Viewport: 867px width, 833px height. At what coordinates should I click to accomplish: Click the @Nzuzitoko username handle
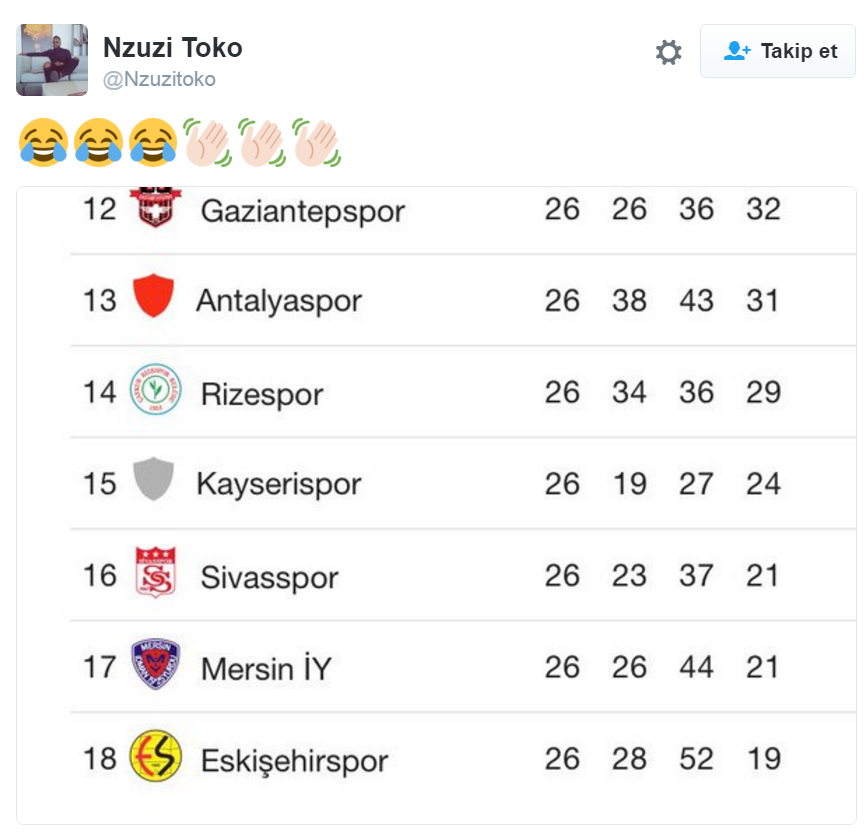[x=159, y=79]
